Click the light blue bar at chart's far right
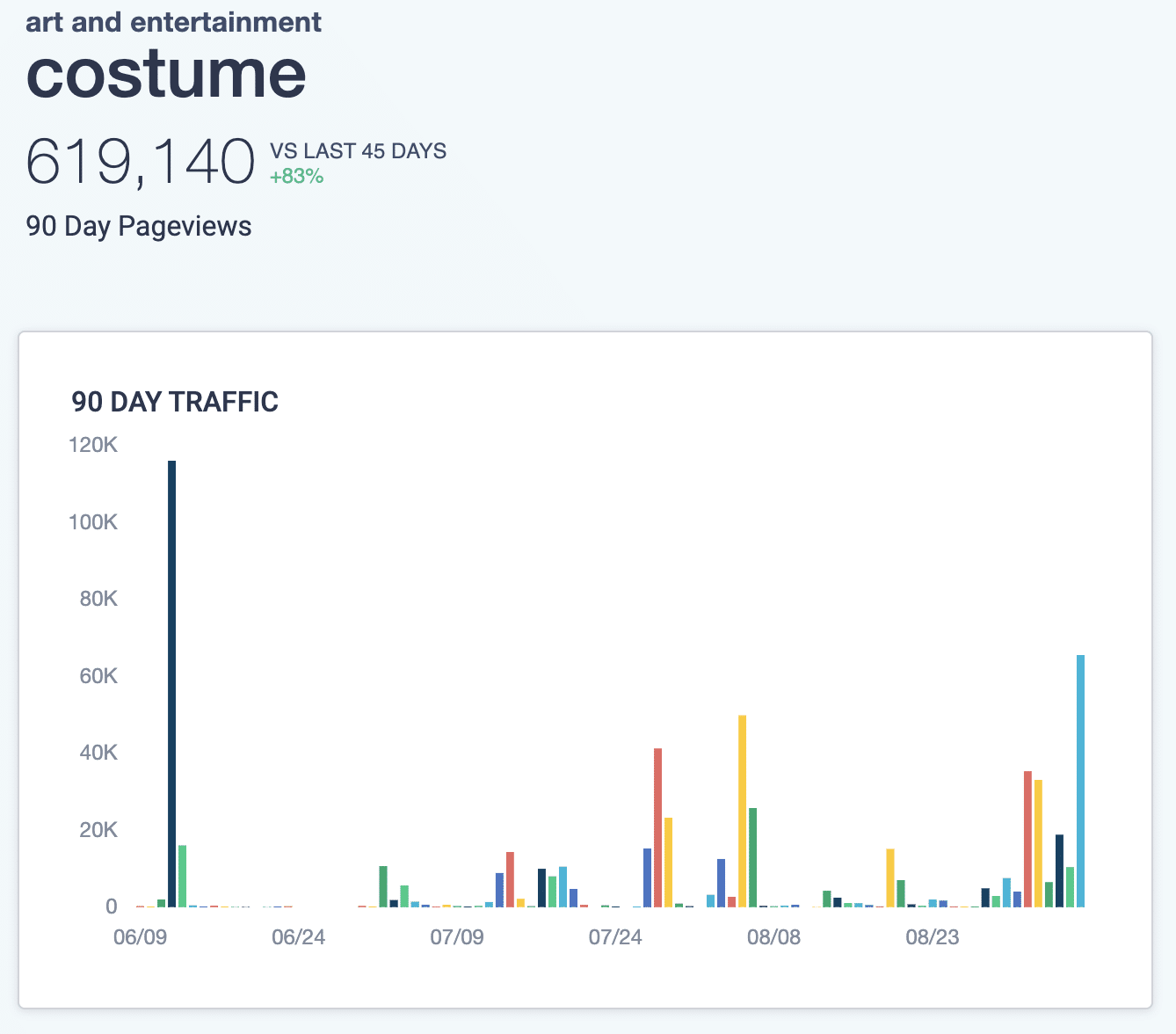 click(x=1080, y=781)
